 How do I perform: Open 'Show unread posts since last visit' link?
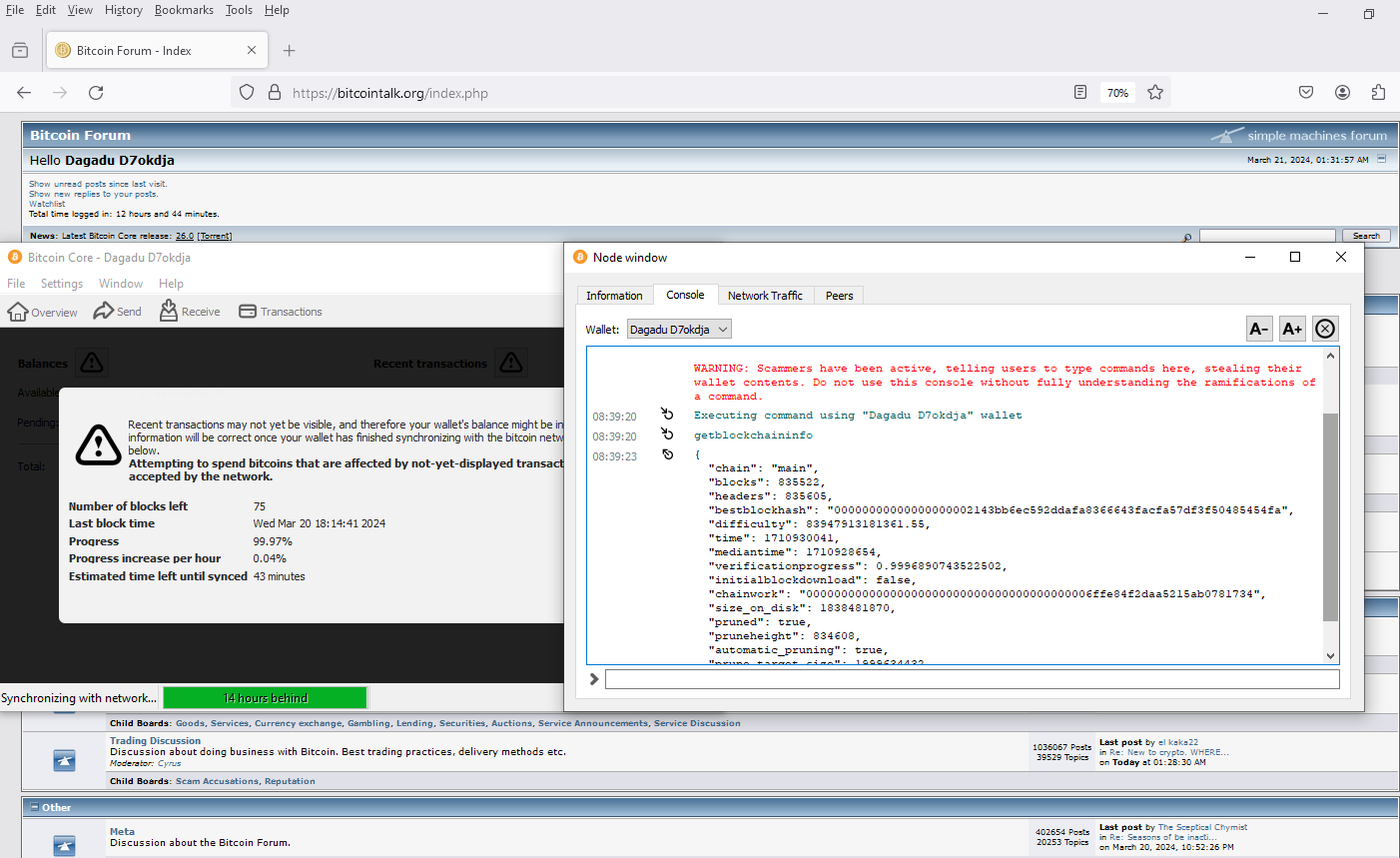tap(98, 184)
